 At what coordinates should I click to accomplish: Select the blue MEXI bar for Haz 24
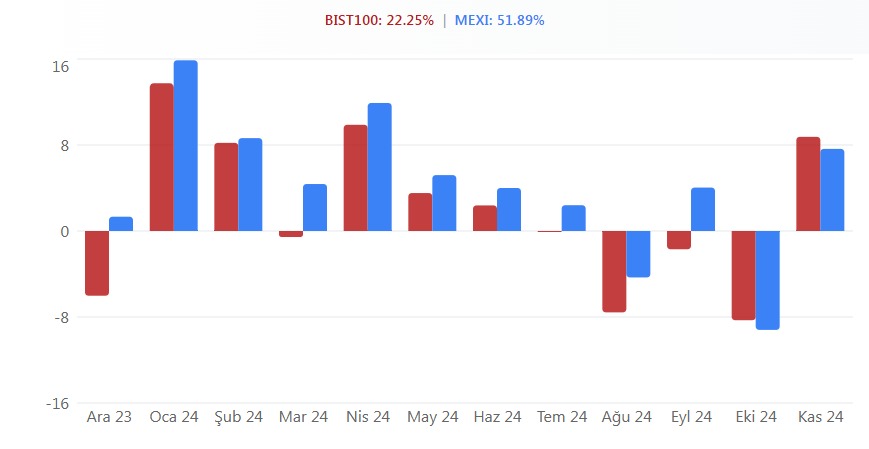509,210
